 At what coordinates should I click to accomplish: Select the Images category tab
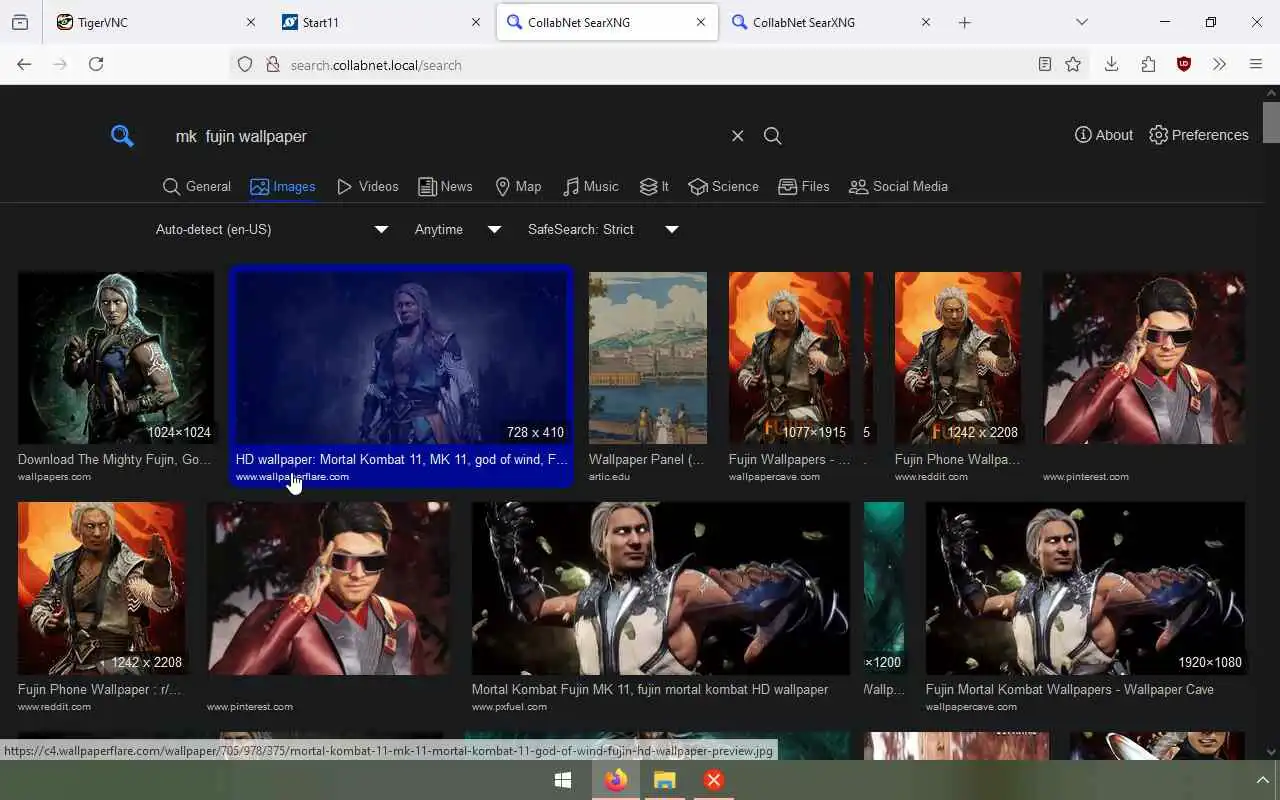click(x=283, y=186)
